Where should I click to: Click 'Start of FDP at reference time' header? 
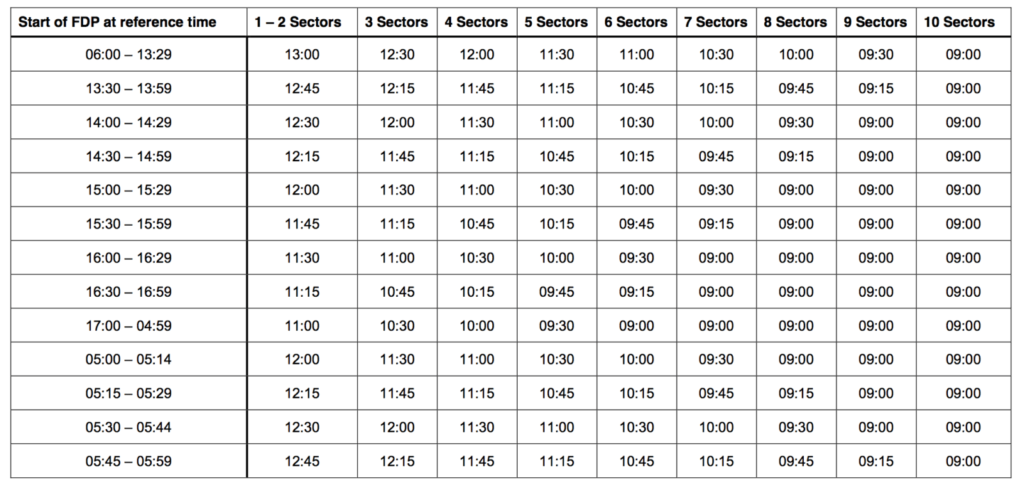pos(117,22)
